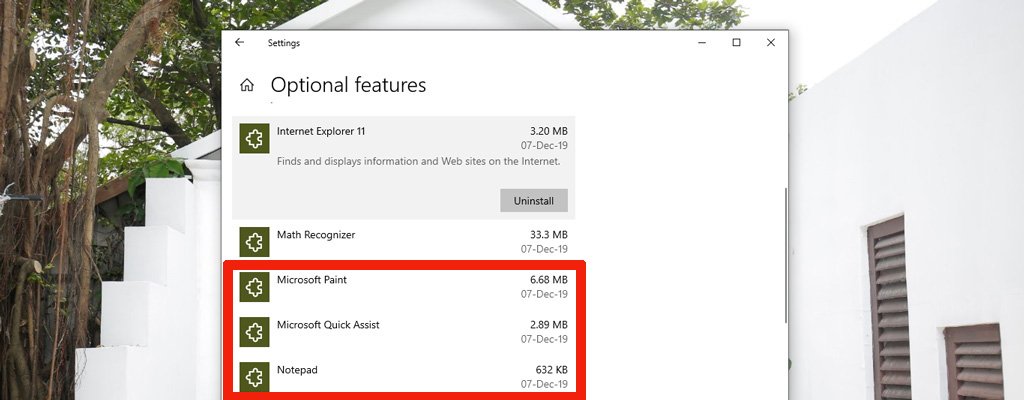Image resolution: width=1024 pixels, height=400 pixels.
Task: Click the 6.68 MB size of Paint
Action: tap(548, 280)
